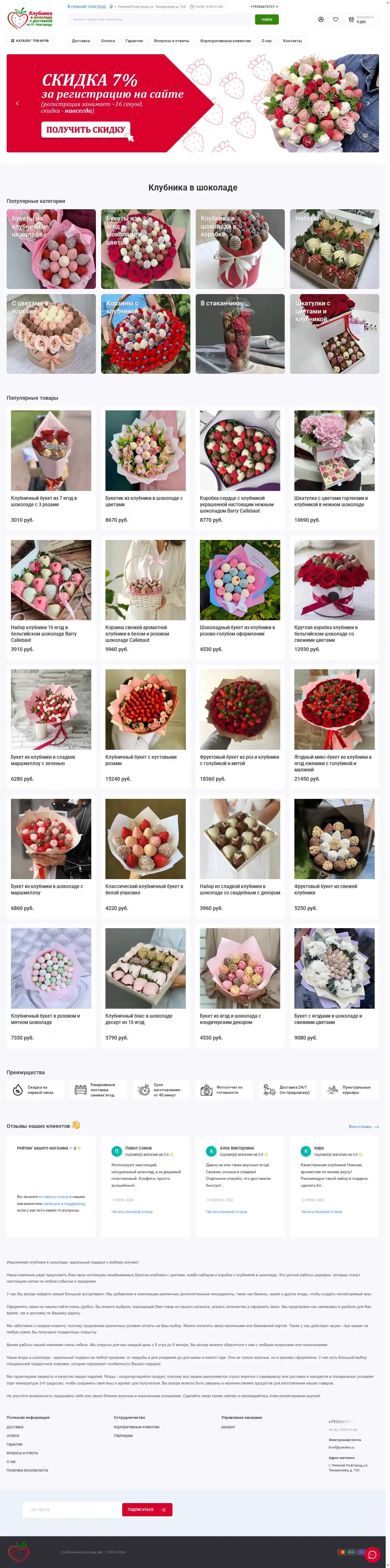The height and width of the screenshot is (1568, 390).
Task: Expand the phone number dropdown
Action: click(x=264, y=7)
